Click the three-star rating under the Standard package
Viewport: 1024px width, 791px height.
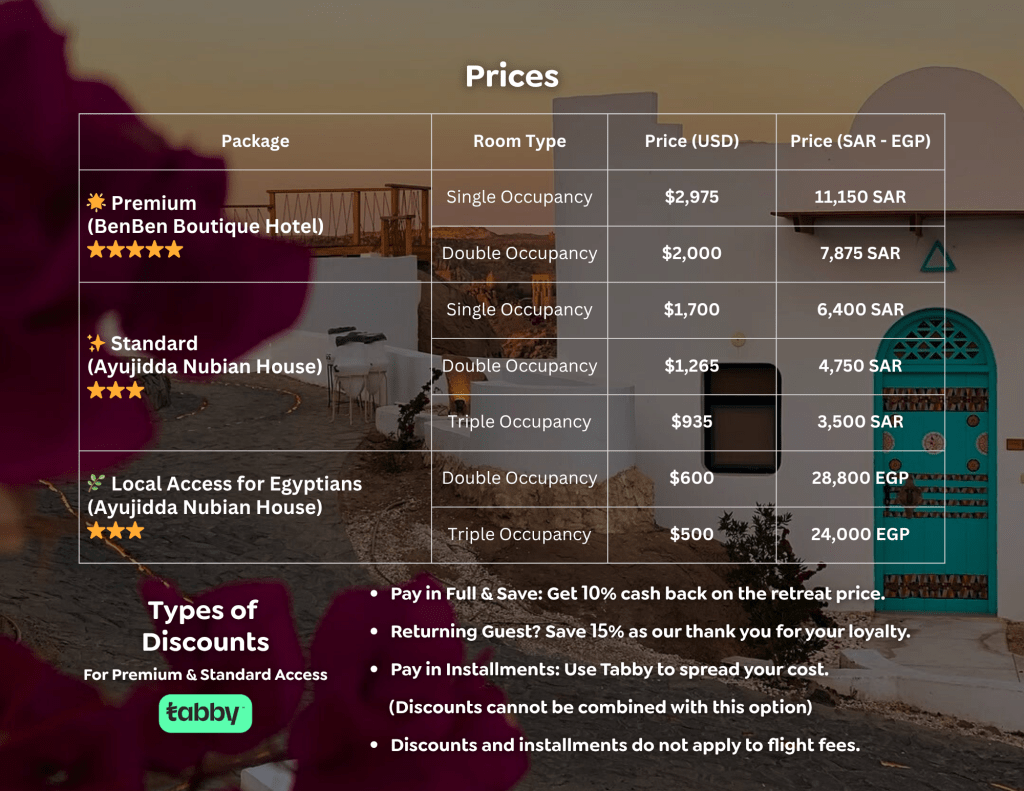coord(116,390)
